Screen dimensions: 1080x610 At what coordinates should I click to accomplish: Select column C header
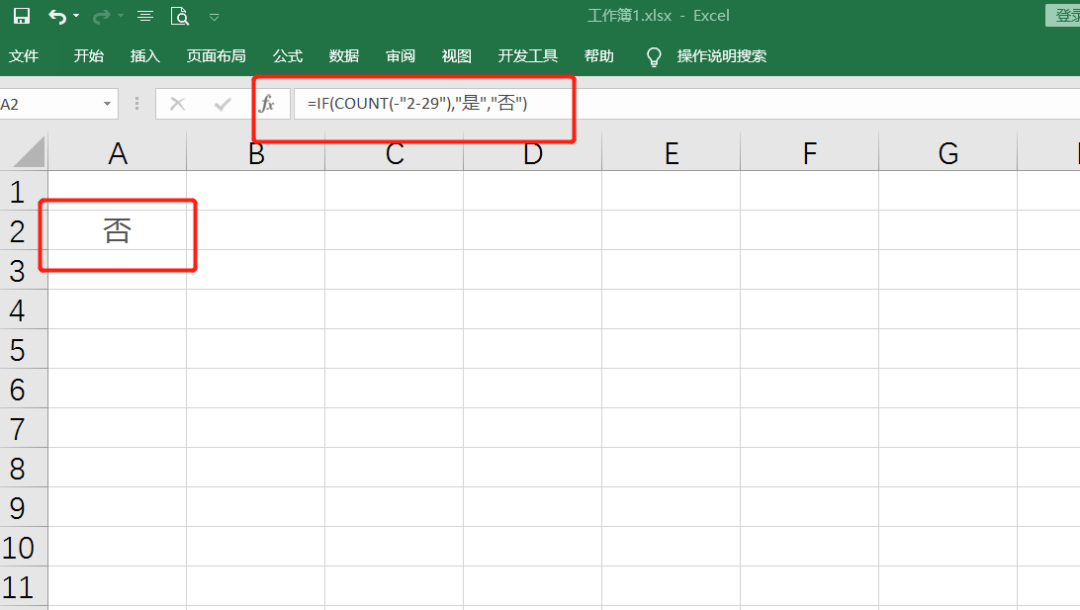pos(395,153)
